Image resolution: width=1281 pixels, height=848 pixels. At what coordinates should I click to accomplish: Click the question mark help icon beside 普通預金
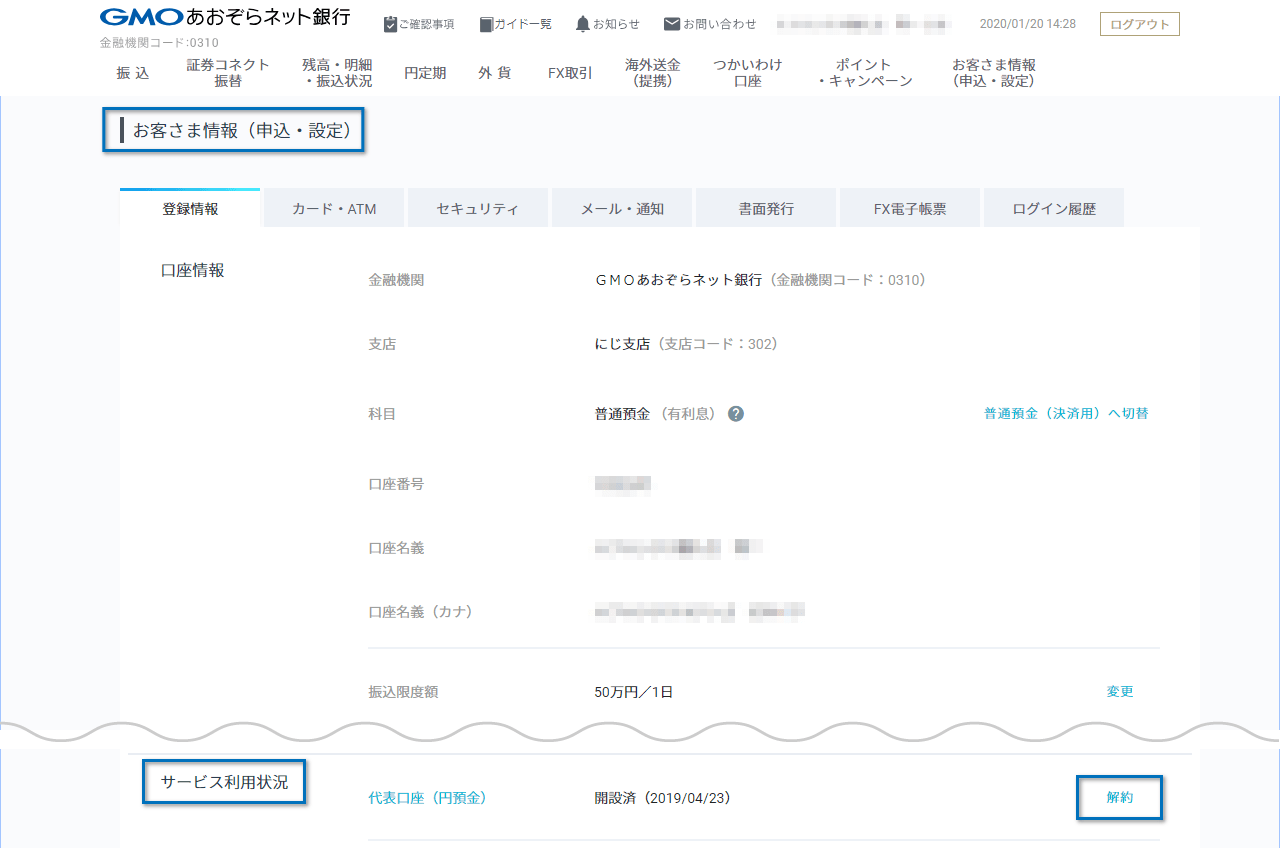click(x=736, y=414)
